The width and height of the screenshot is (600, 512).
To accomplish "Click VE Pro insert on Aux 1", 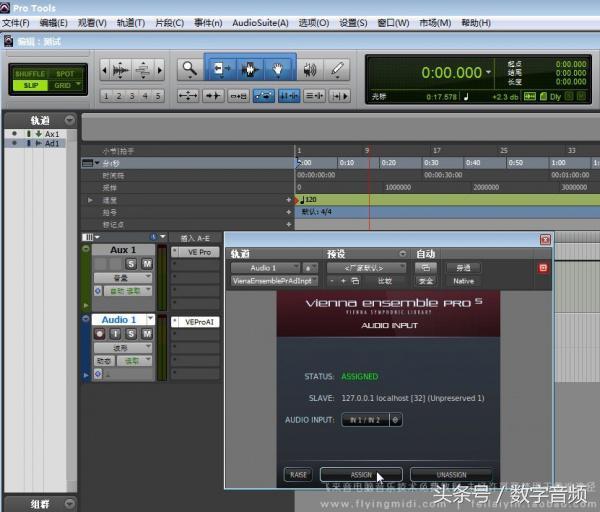I will (x=199, y=252).
